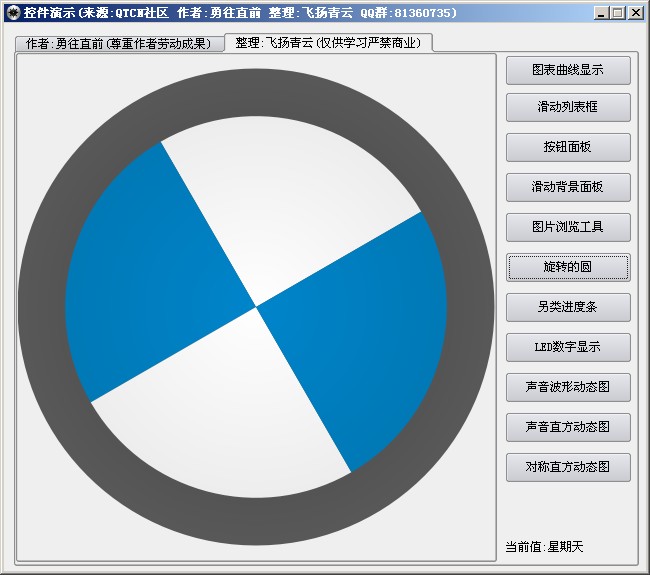Open the 图表曲线显示 demo
This screenshot has height=575, width=650.
(x=568, y=70)
